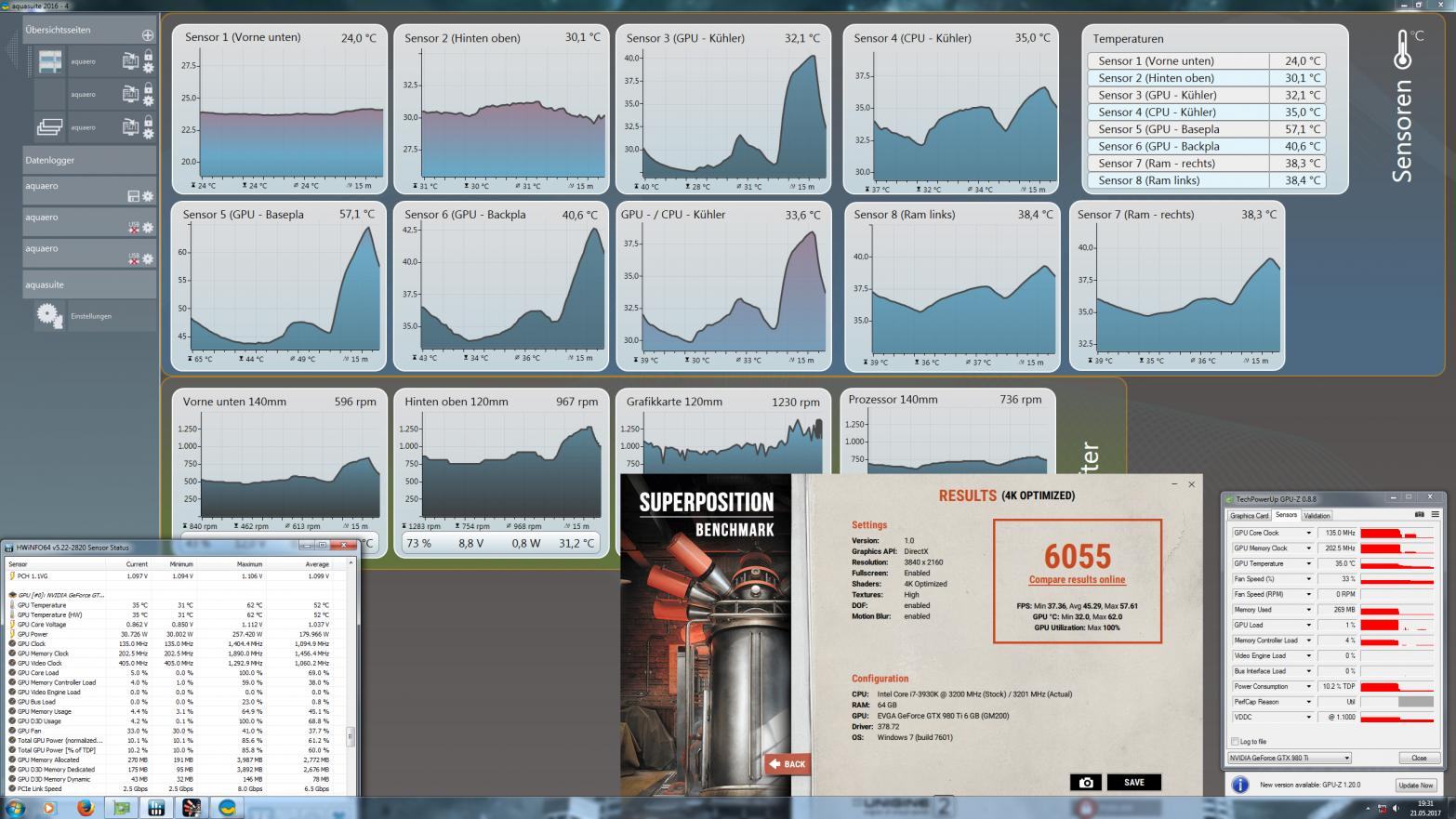Take a screenshot with the Superposition camera button
The image size is (1456, 819).
(1085, 782)
